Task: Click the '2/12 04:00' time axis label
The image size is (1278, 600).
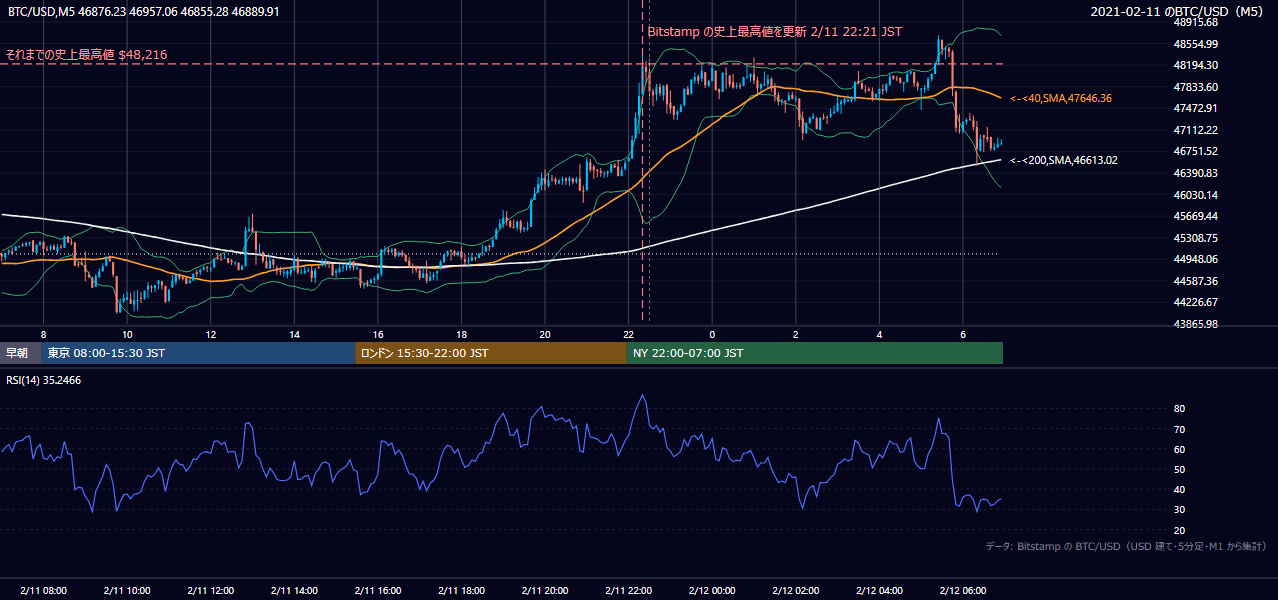Action: [x=879, y=590]
